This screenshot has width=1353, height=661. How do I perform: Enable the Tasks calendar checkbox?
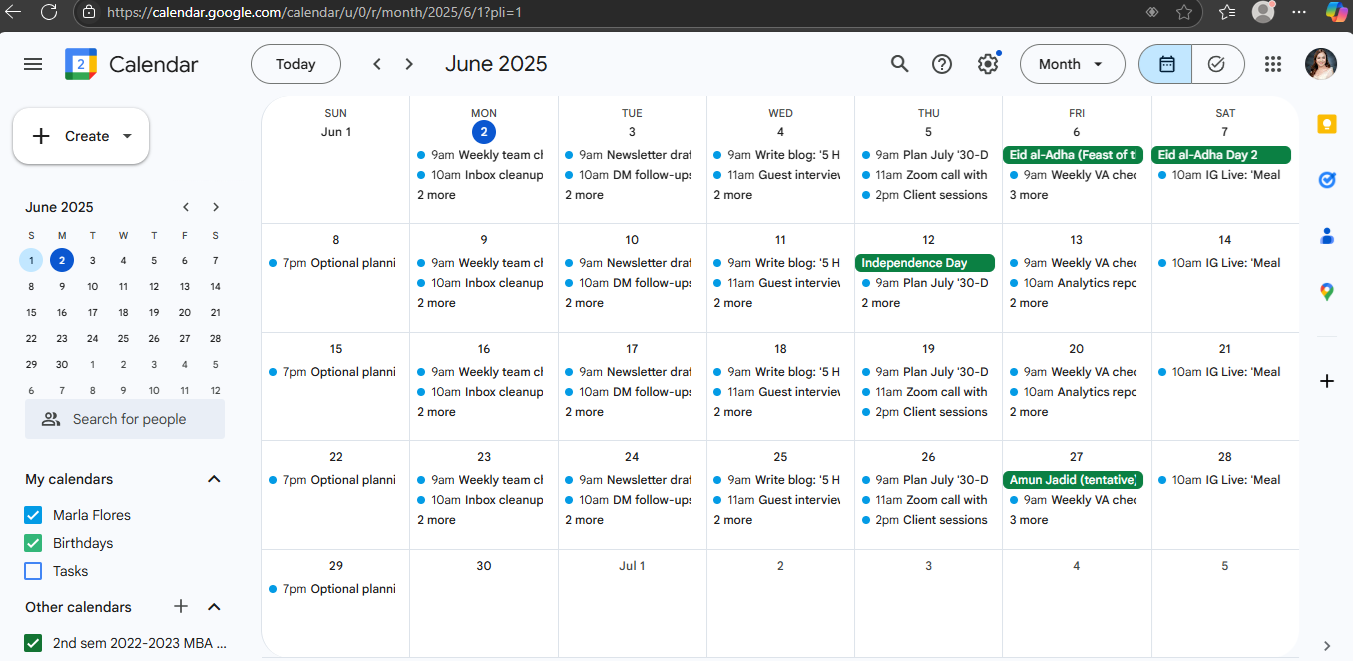click(x=33, y=571)
